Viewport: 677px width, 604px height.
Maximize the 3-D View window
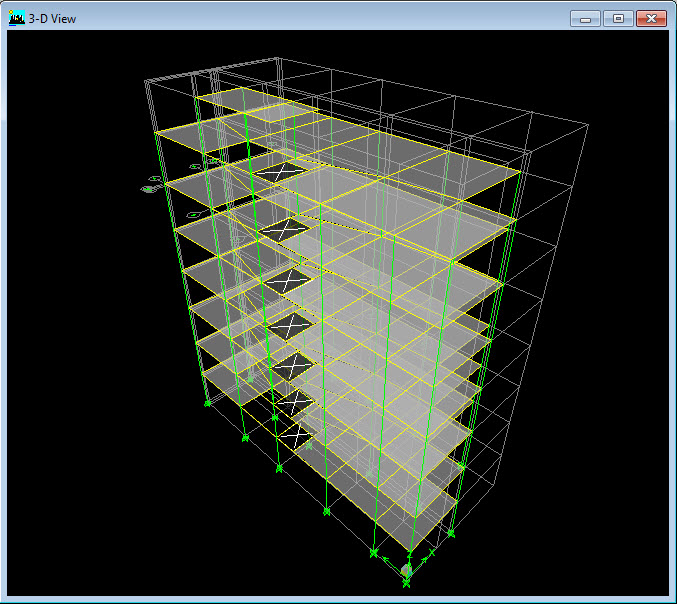(618, 18)
